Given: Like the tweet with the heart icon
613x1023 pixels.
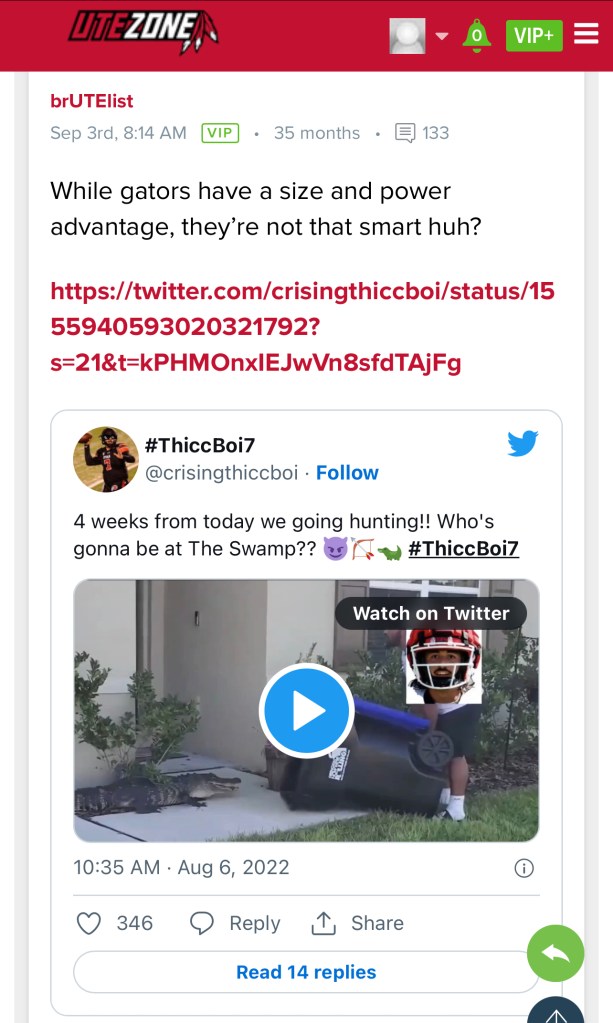Looking at the screenshot, I should click(90, 923).
